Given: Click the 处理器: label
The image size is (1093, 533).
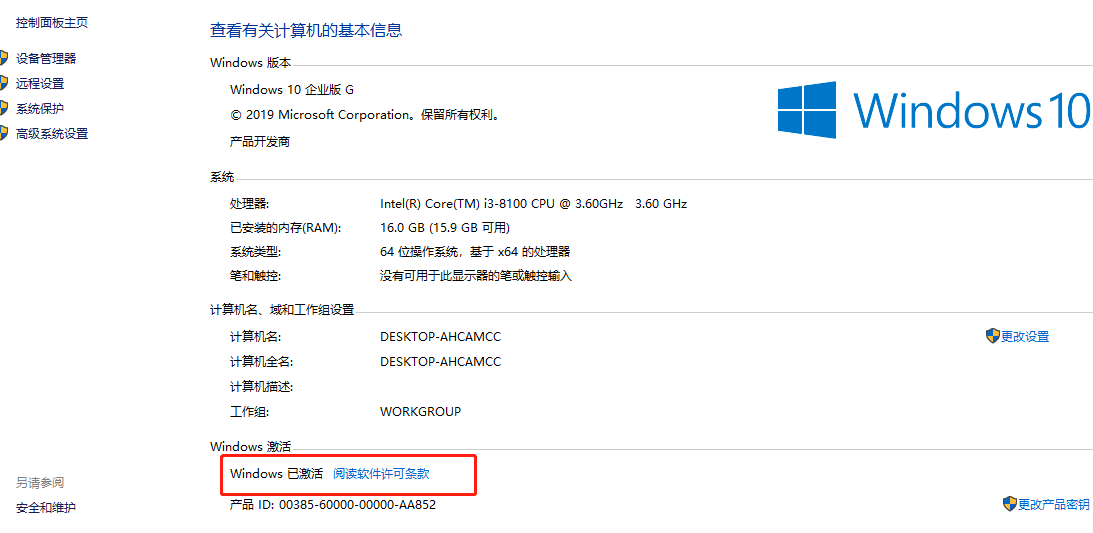Looking at the screenshot, I should pos(250,204).
